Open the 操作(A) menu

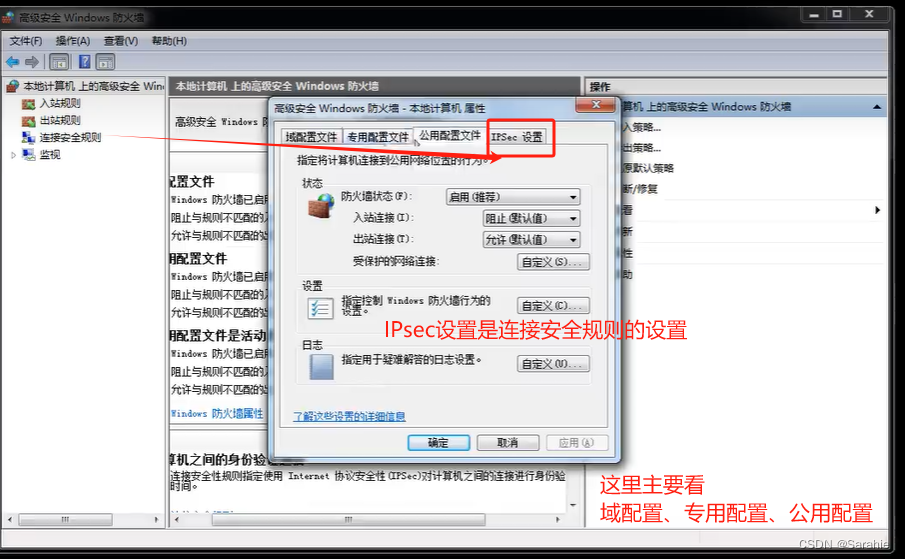tap(73, 41)
